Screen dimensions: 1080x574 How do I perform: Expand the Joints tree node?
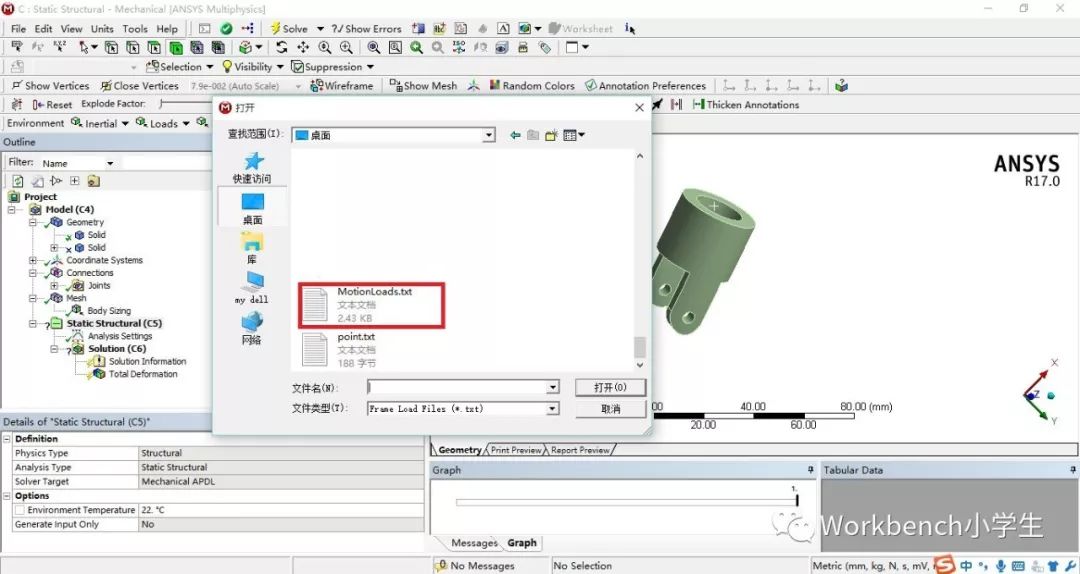click(x=54, y=285)
